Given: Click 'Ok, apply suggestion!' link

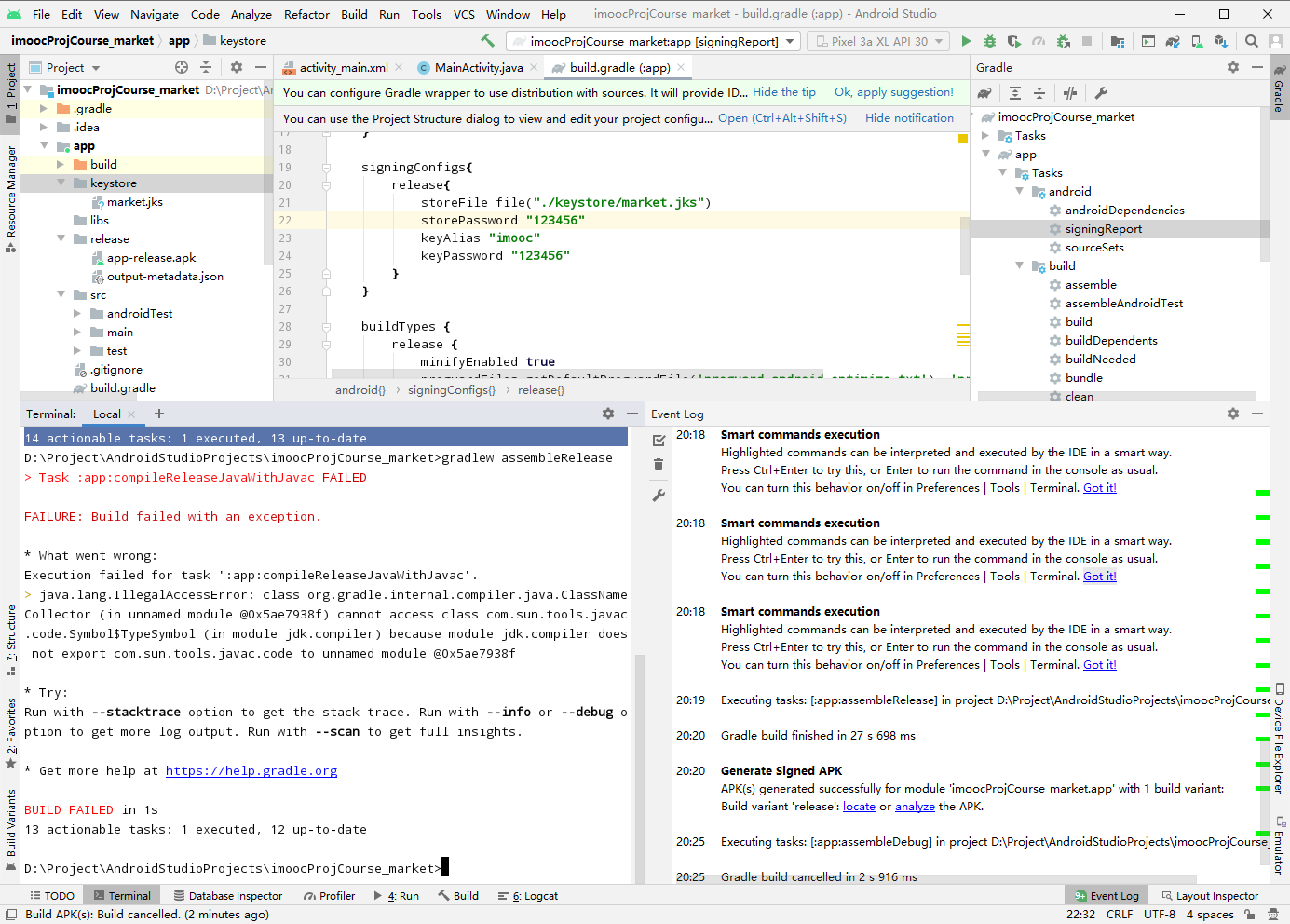Looking at the screenshot, I should click(x=894, y=92).
